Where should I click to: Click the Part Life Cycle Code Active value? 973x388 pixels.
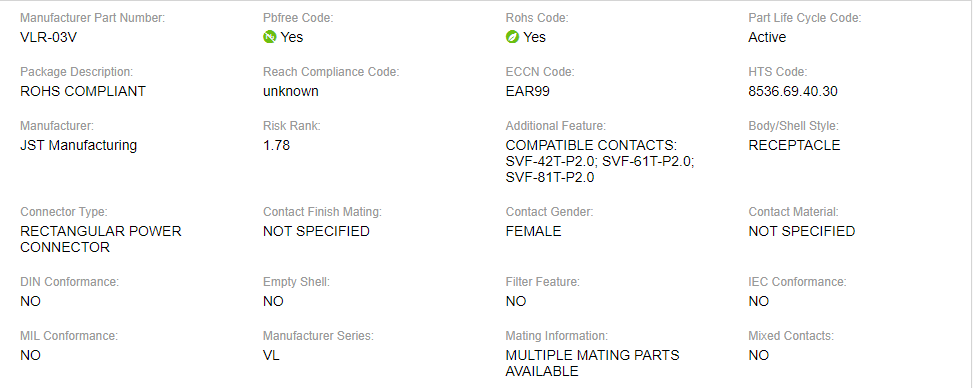point(767,37)
